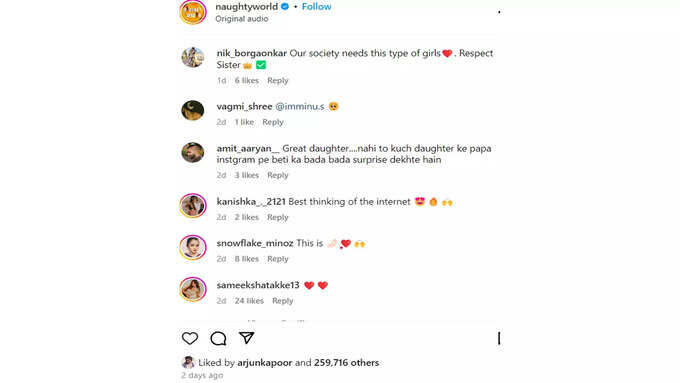680x383 pixels.
Task: Open amit_aaryan__ username link
Action: pyautogui.click(x=248, y=148)
